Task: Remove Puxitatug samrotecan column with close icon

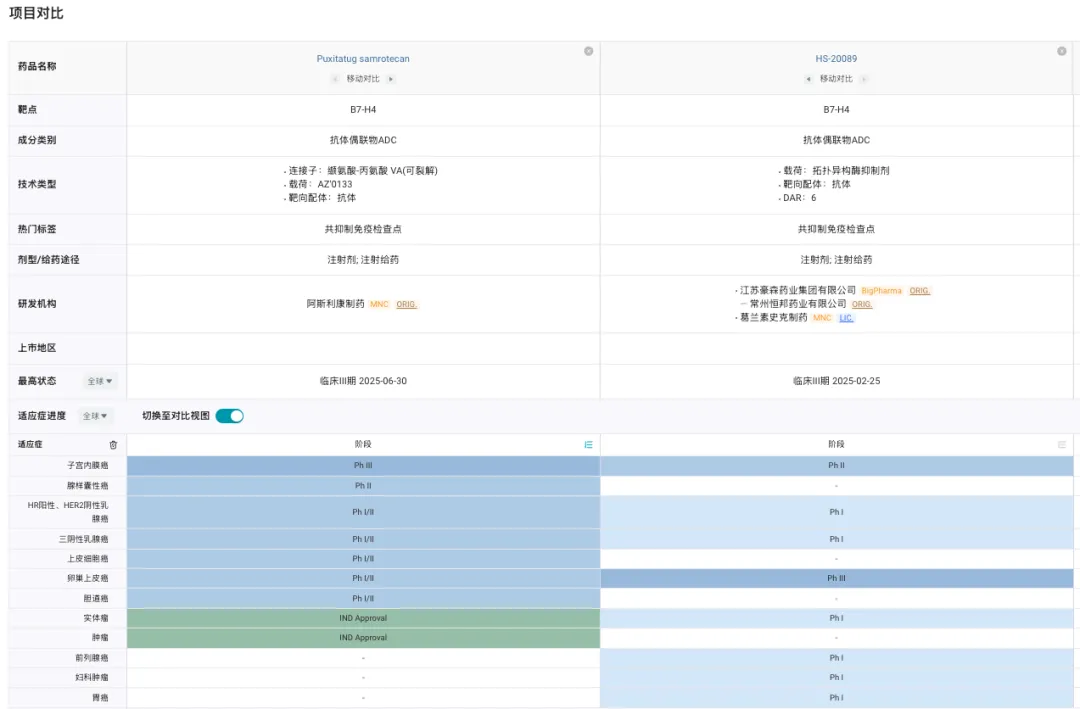Action: point(588,51)
